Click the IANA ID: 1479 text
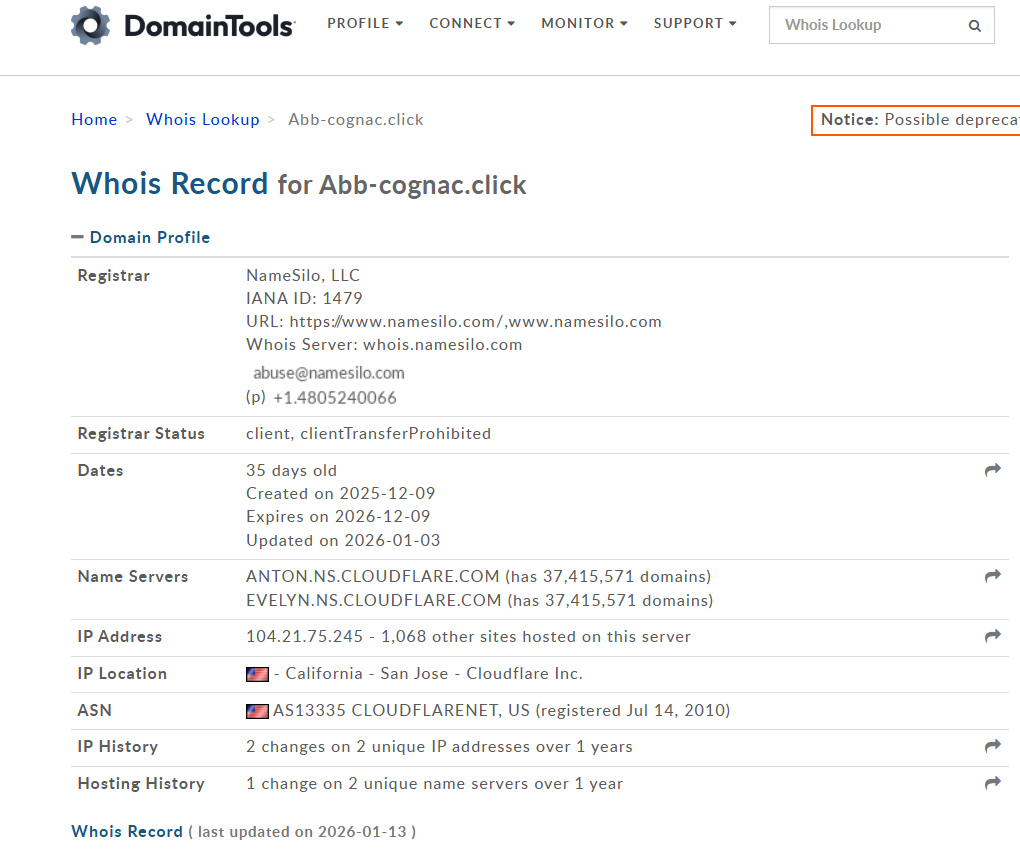 point(304,299)
